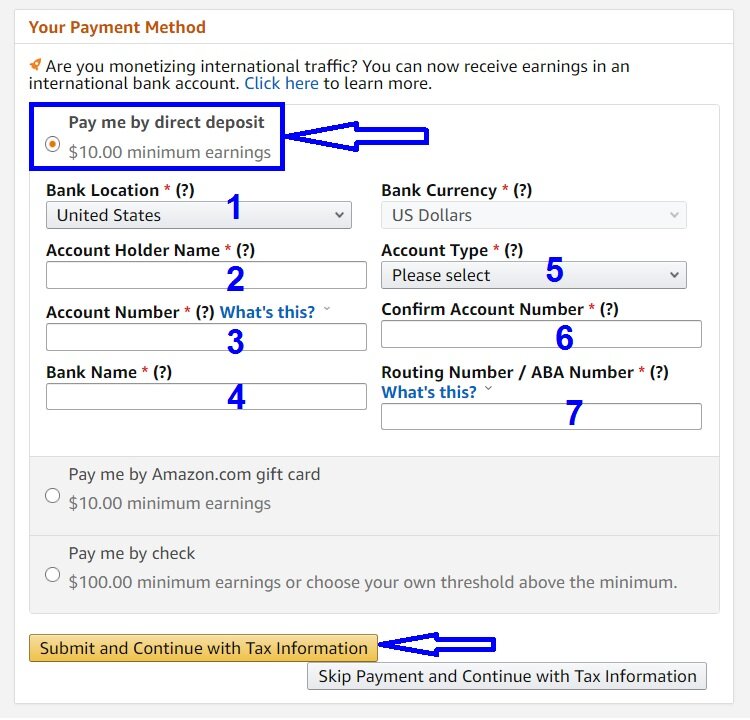The image size is (750, 720).
Task: Select Pay me by direct deposit radio button
Action: click(53, 144)
